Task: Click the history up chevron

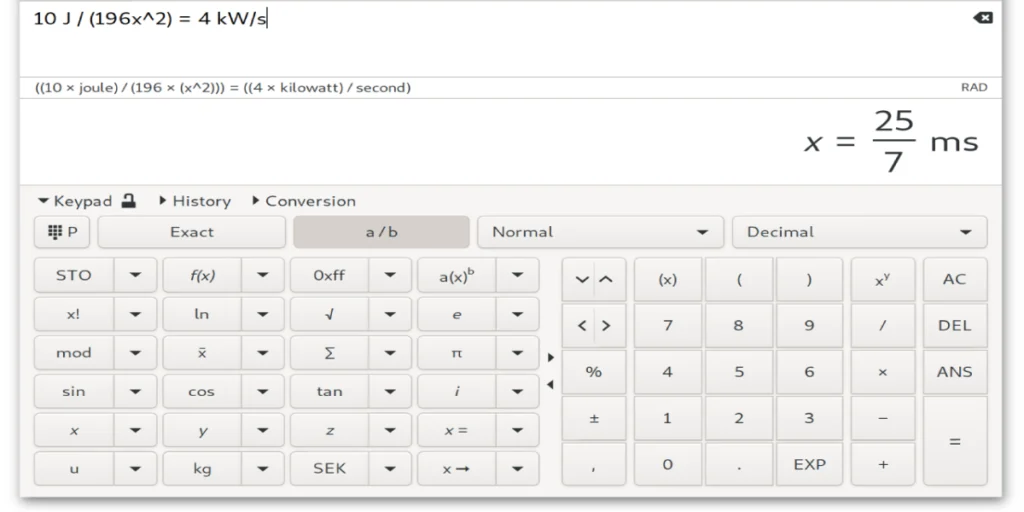Action: point(607,280)
